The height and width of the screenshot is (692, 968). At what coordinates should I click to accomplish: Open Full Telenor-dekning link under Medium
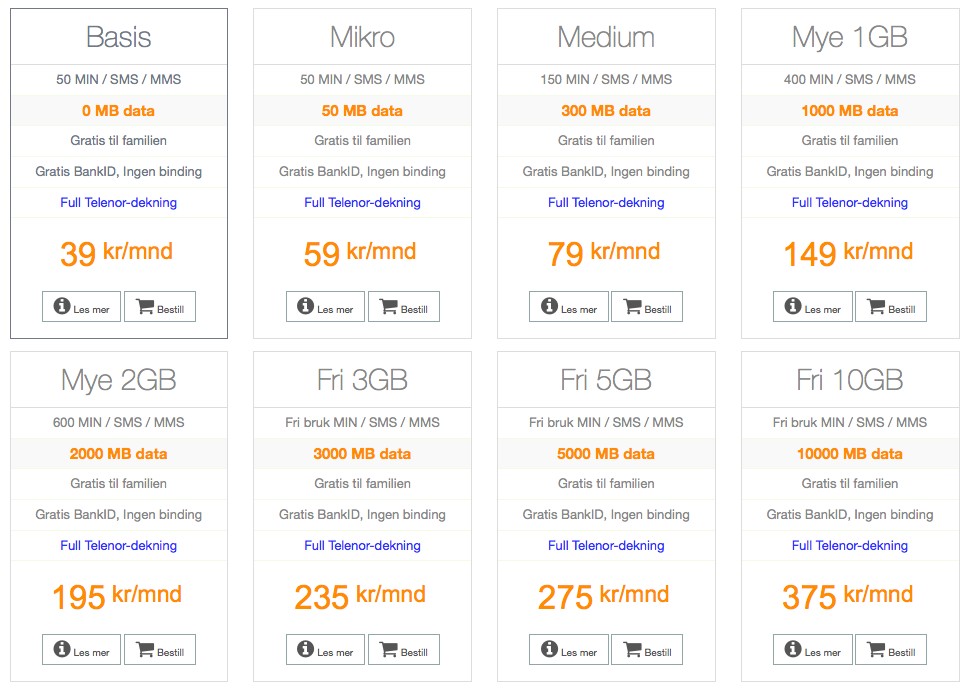(x=606, y=202)
